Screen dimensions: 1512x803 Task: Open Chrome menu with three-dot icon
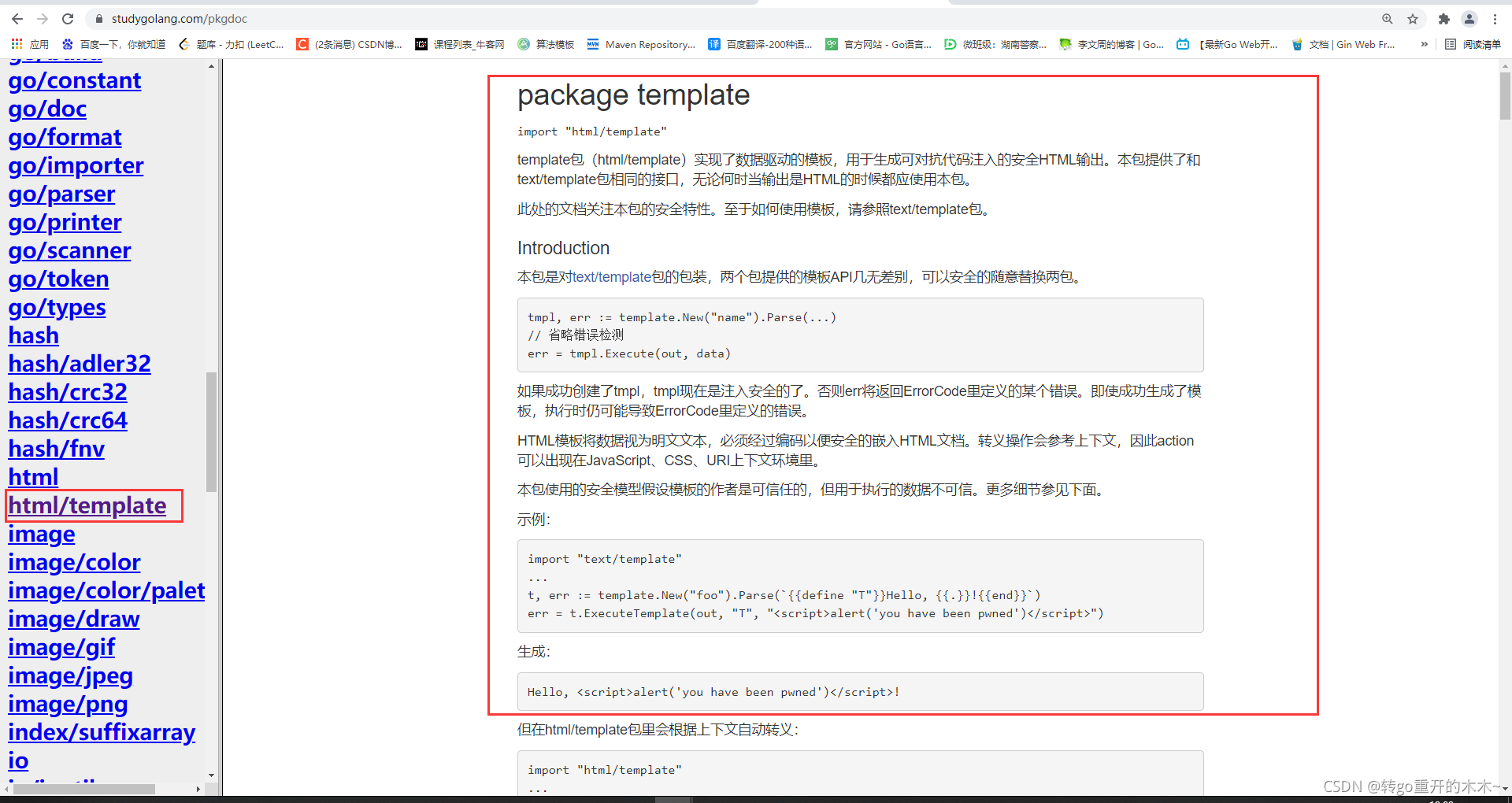[x=1496, y=19]
